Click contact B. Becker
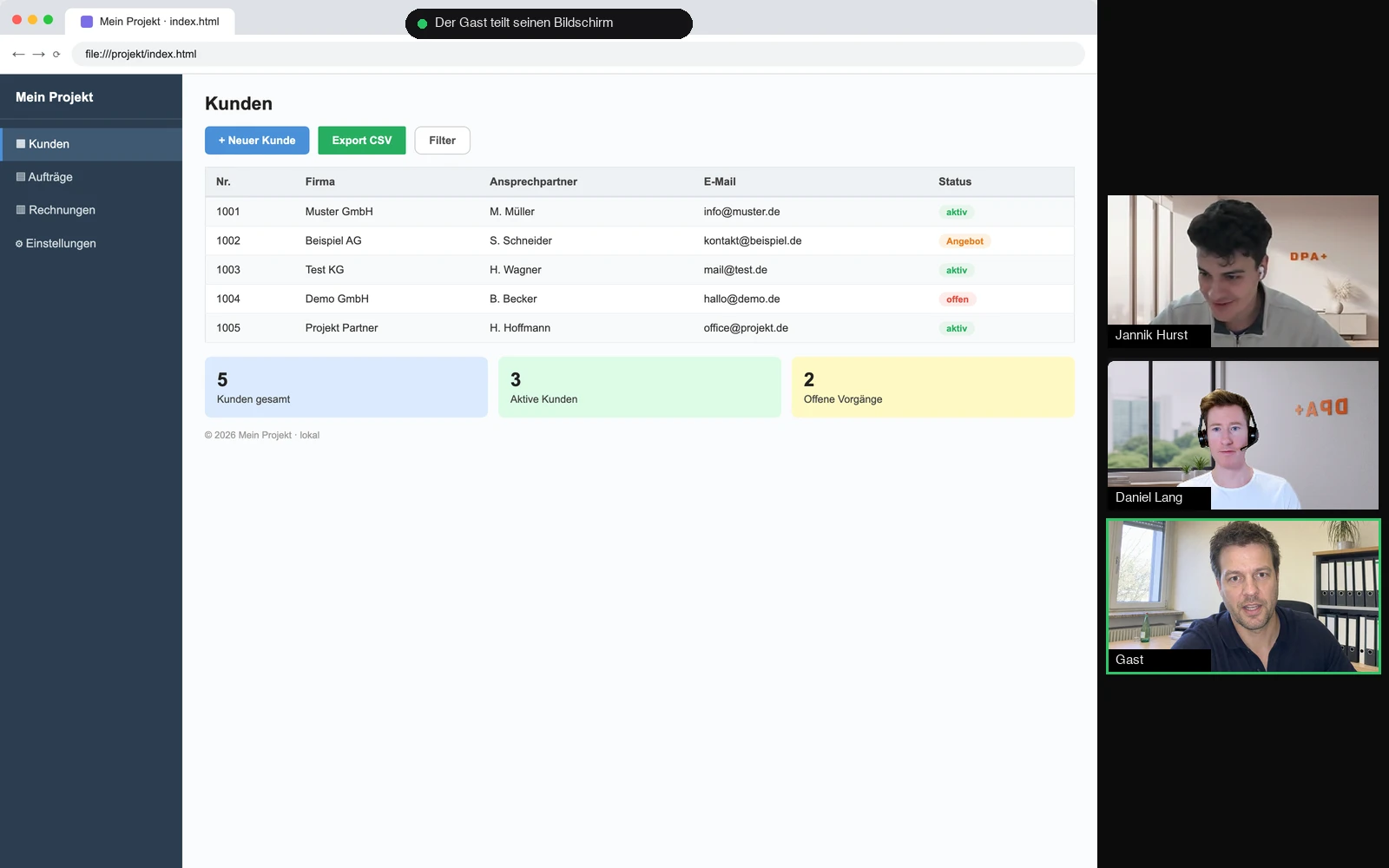 point(513,299)
